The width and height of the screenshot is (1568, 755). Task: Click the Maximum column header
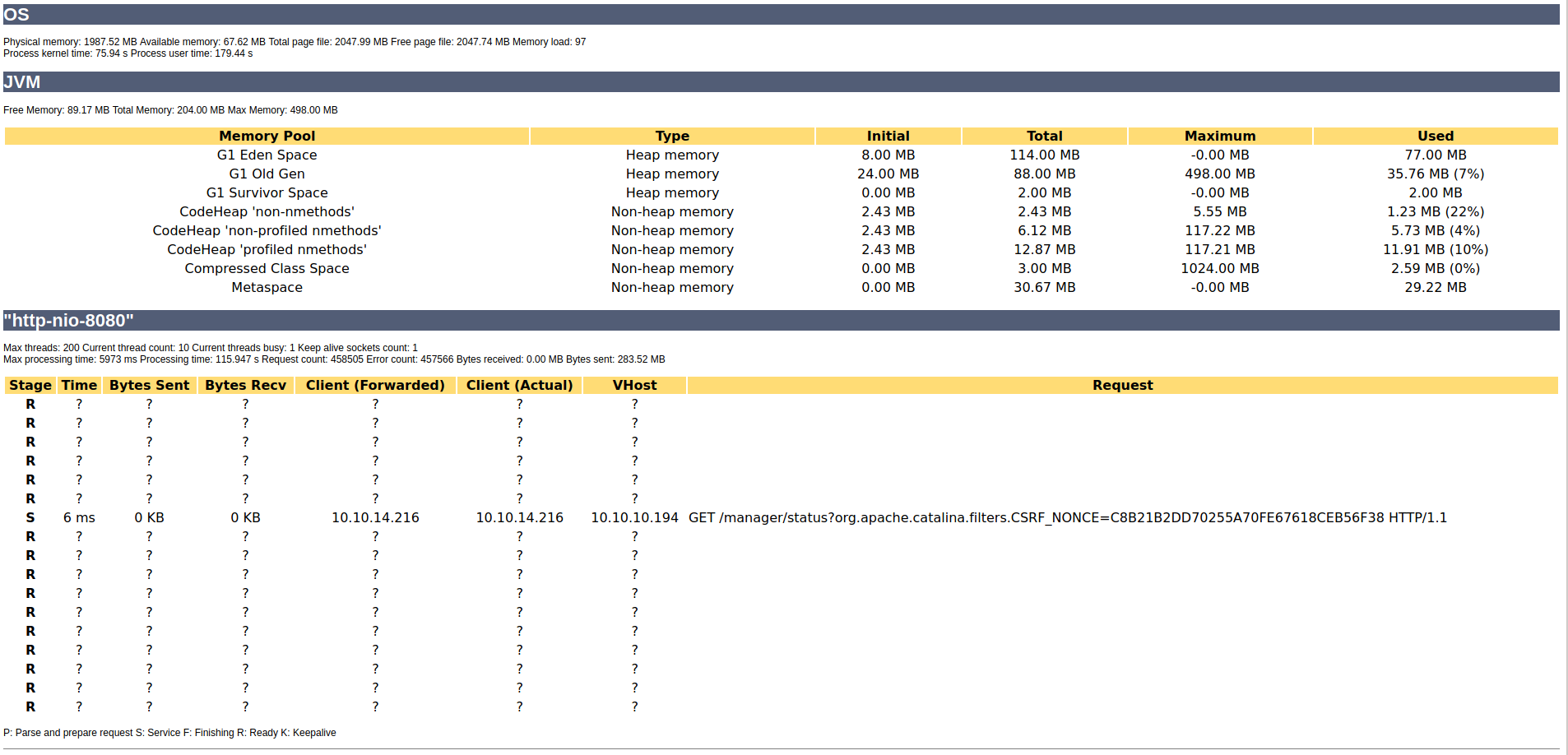pyautogui.click(x=1219, y=137)
